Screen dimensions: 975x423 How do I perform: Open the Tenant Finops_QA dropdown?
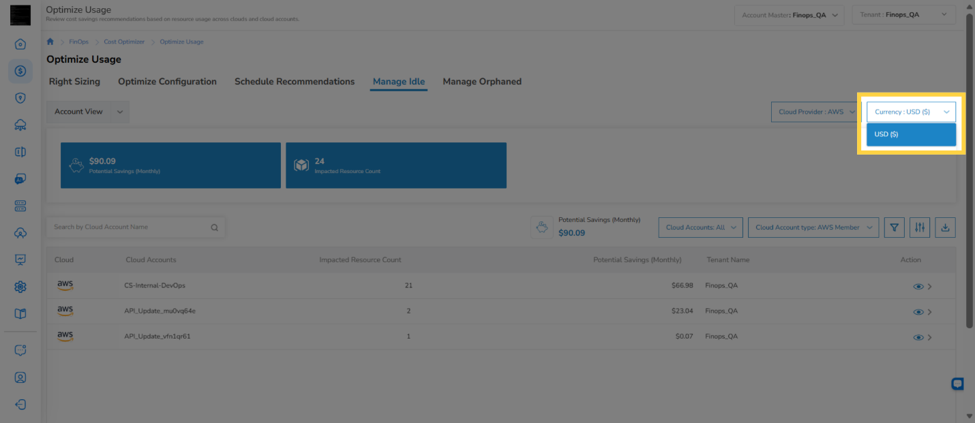pyautogui.click(x=903, y=14)
